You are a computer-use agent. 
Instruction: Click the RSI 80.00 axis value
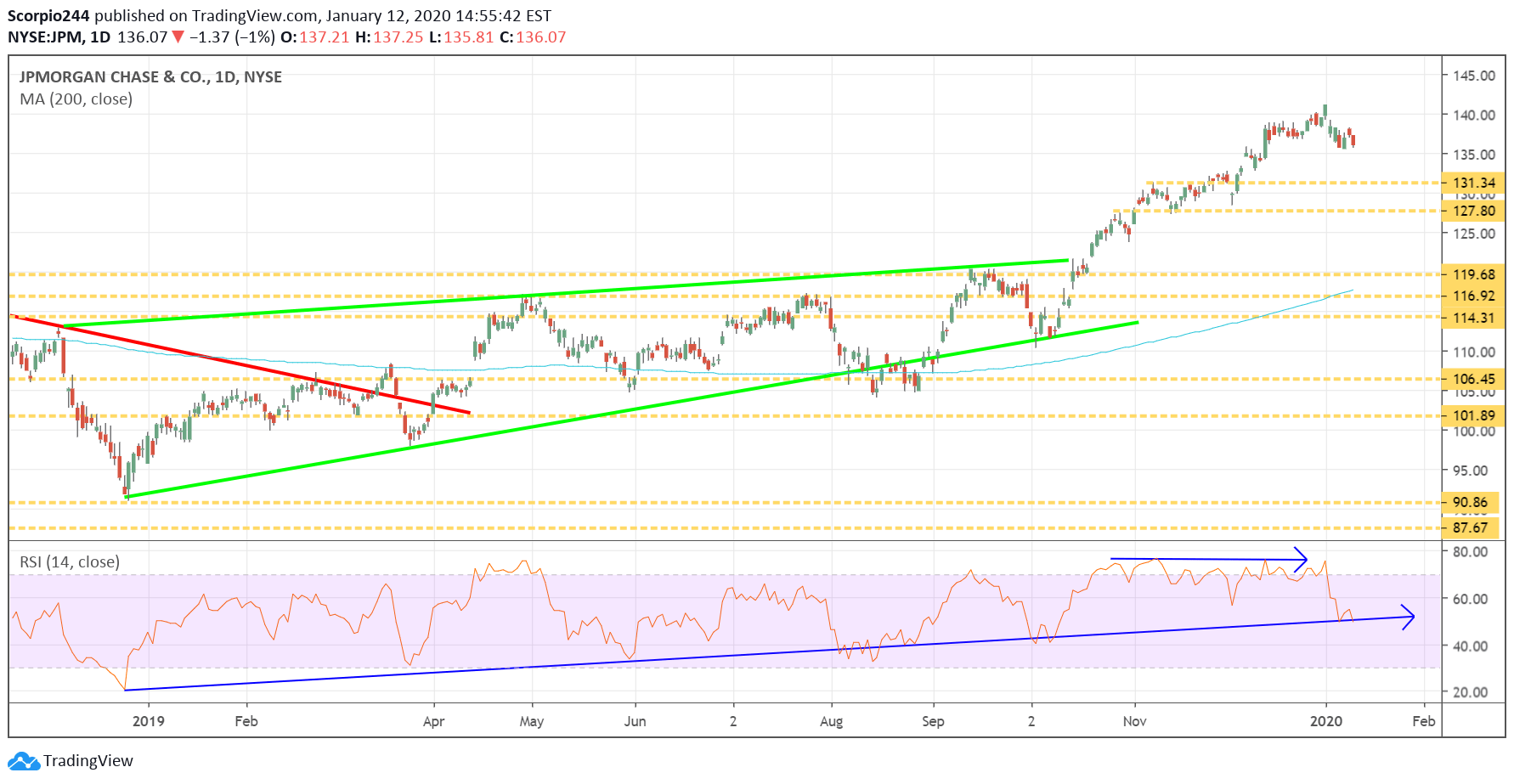coord(1471,551)
